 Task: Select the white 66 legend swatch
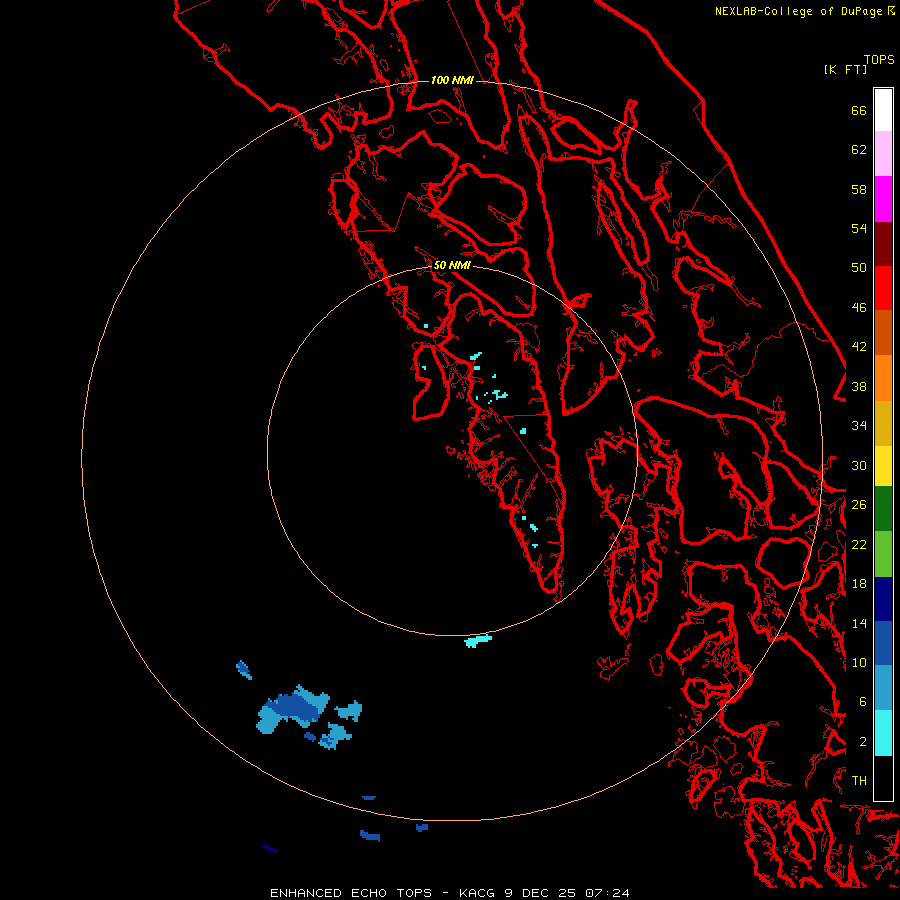[x=883, y=110]
